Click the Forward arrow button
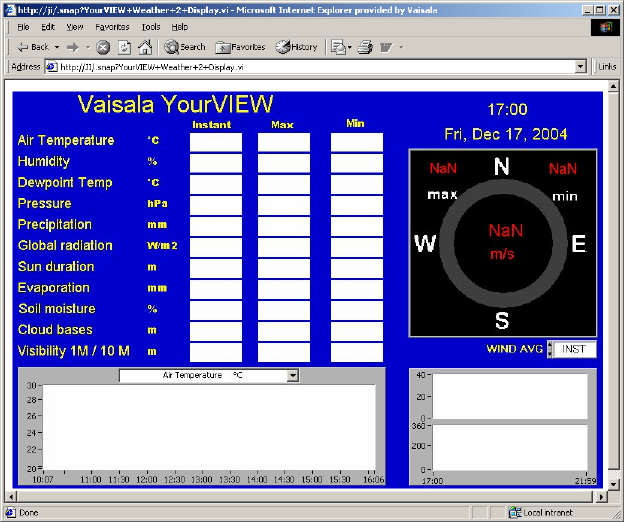The width and height of the screenshot is (624, 522). 72,47
